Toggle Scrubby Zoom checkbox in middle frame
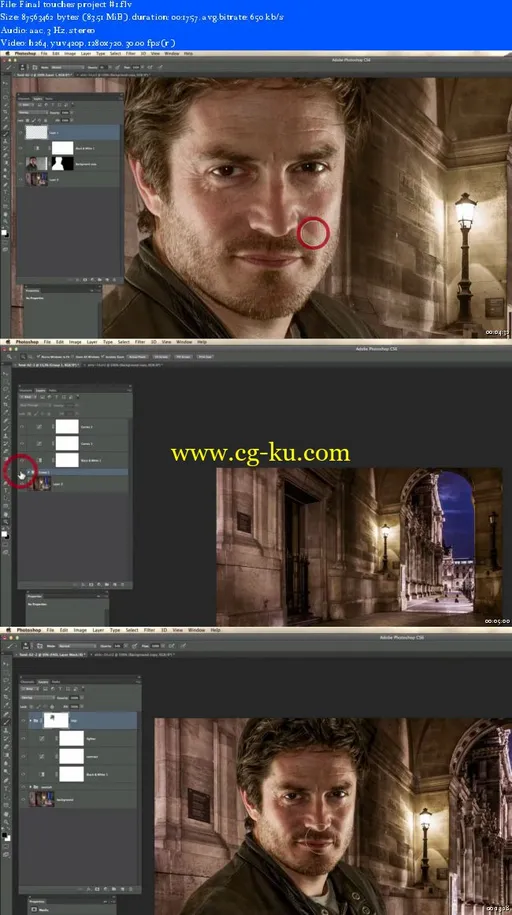 (x=102, y=357)
